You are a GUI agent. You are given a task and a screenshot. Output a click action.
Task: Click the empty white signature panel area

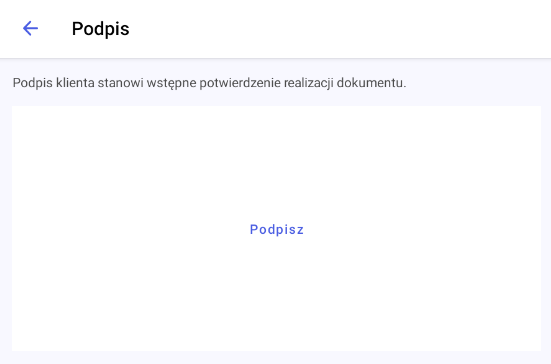point(276,228)
